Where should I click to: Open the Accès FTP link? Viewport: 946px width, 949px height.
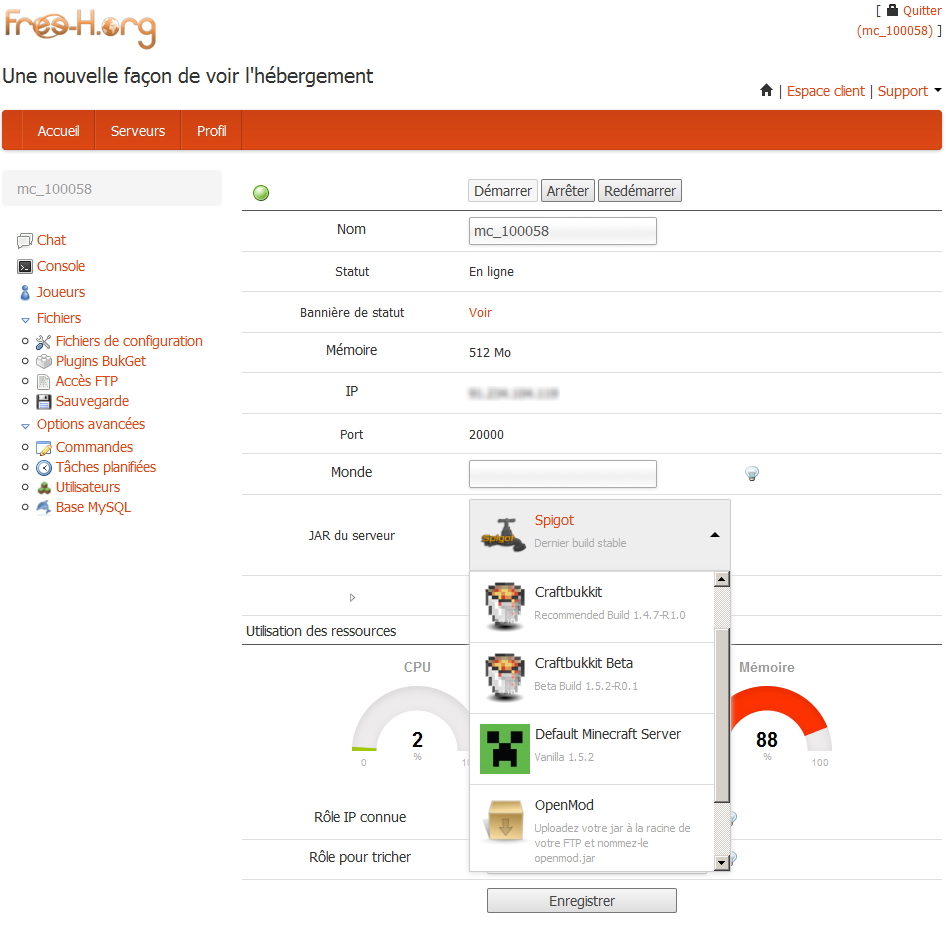click(87, 381)
